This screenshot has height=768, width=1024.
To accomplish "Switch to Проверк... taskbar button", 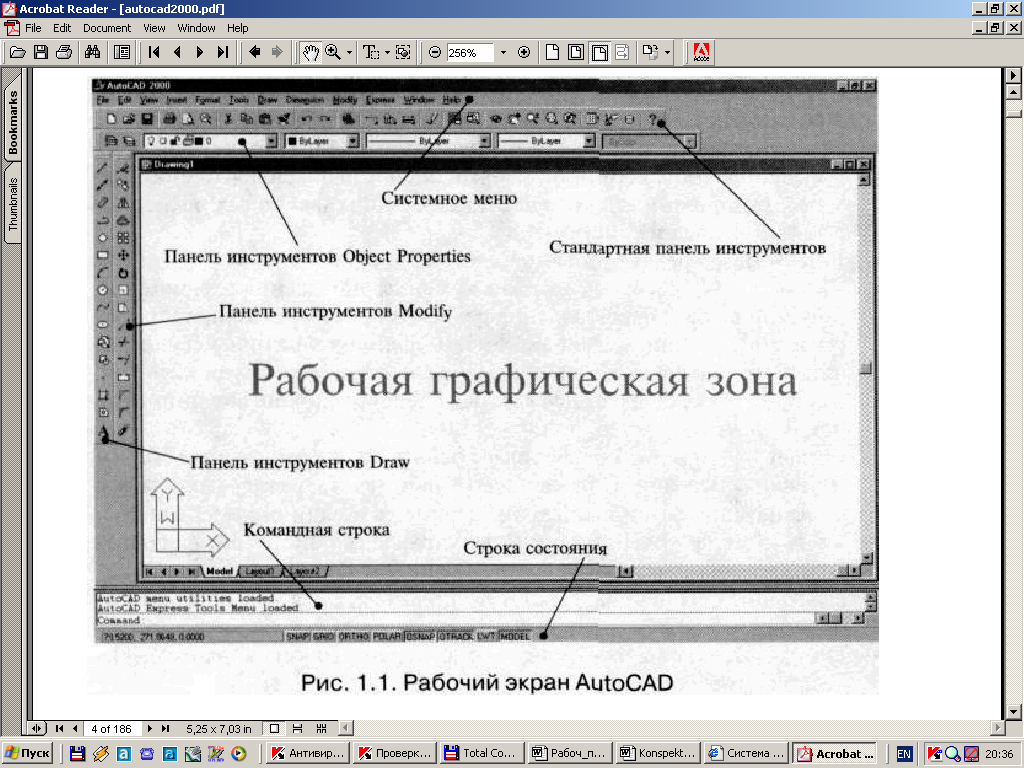I will tap(395, 754).
